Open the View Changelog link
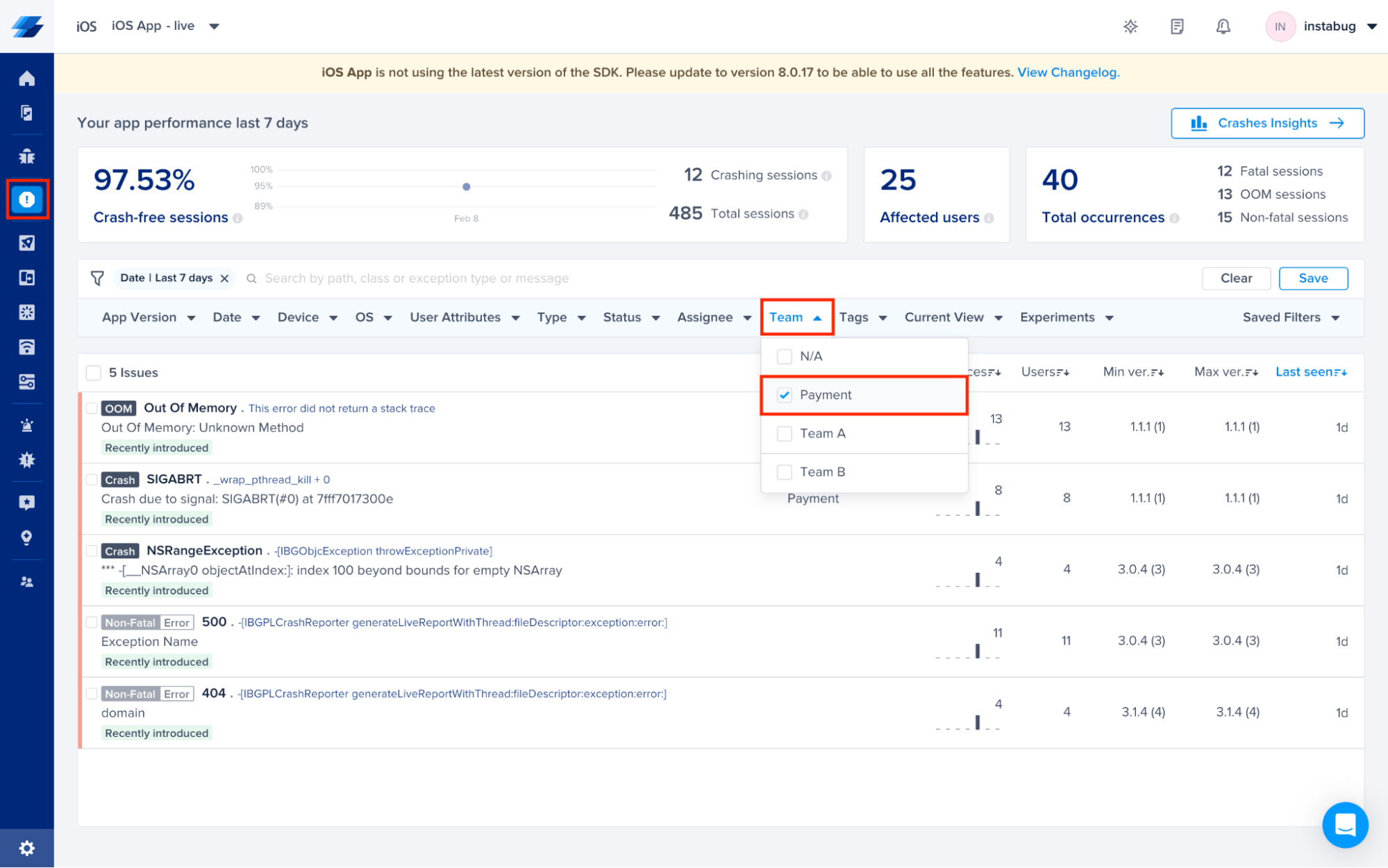 (x=1068, y=72)
